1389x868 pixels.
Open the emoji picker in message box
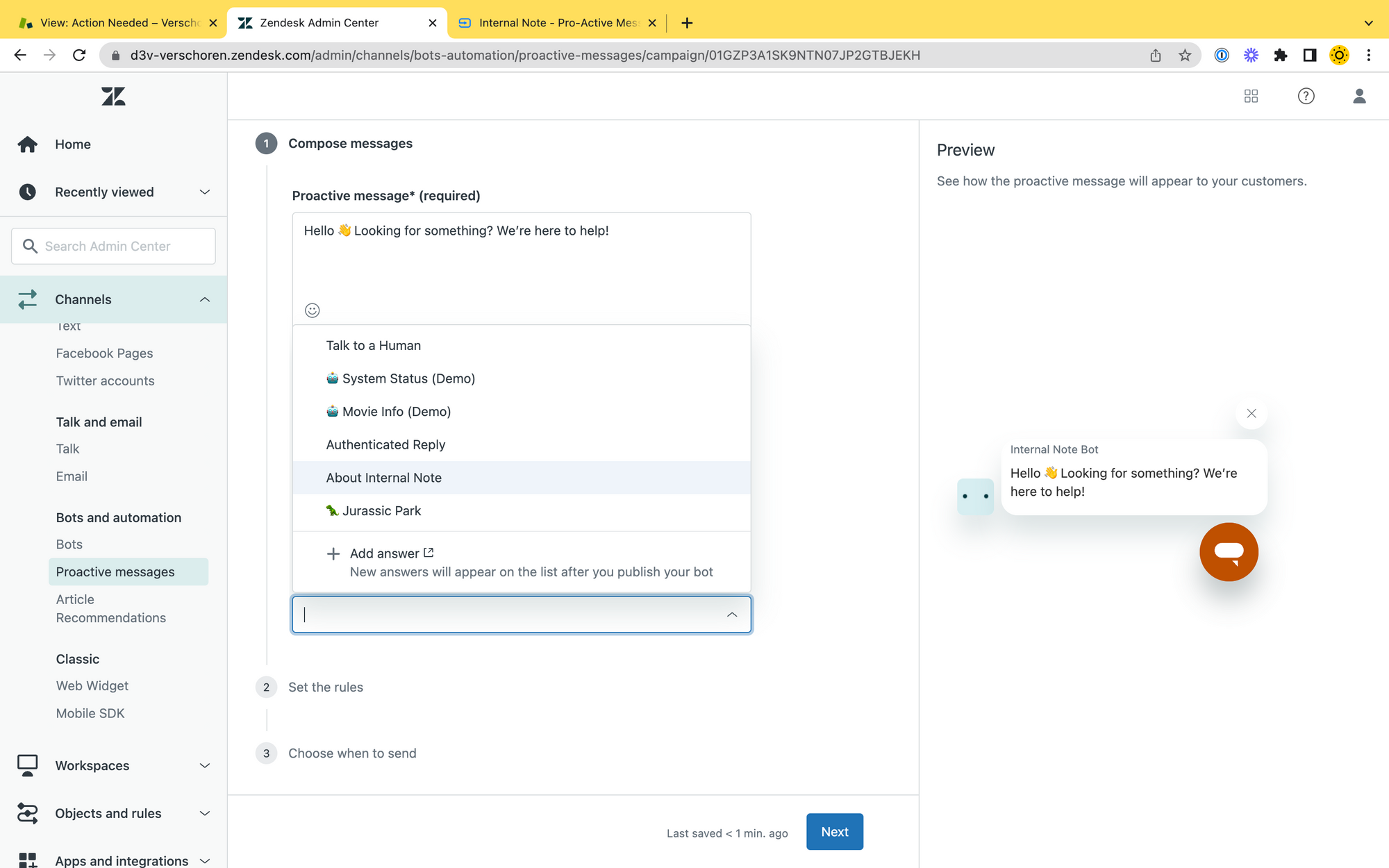point(312,310)
